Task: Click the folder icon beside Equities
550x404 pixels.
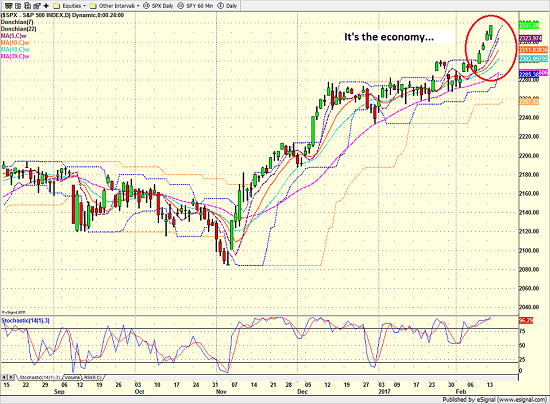Action: tap(56, 6)
